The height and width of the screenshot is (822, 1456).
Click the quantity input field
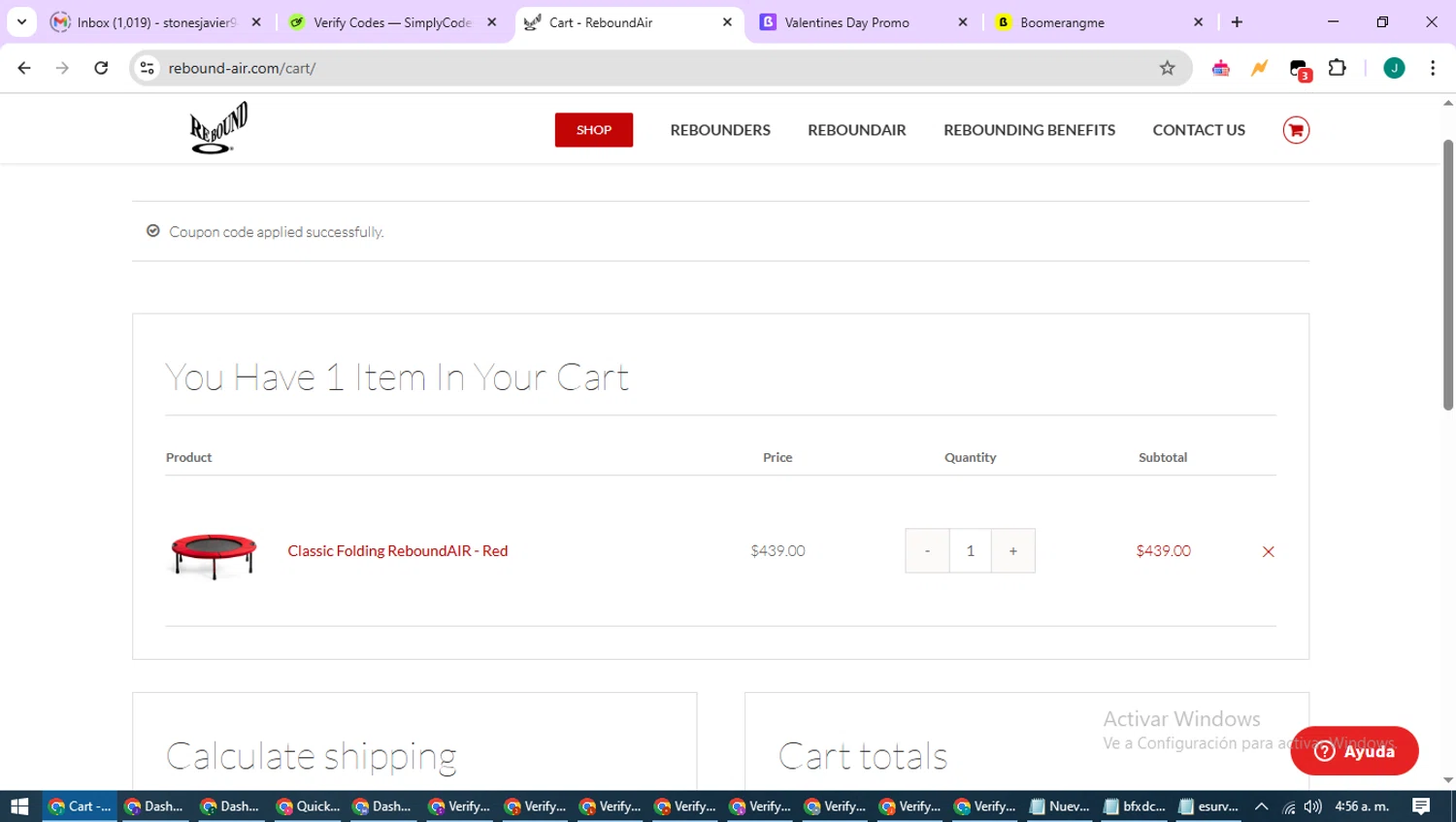[x=970, y=550]
